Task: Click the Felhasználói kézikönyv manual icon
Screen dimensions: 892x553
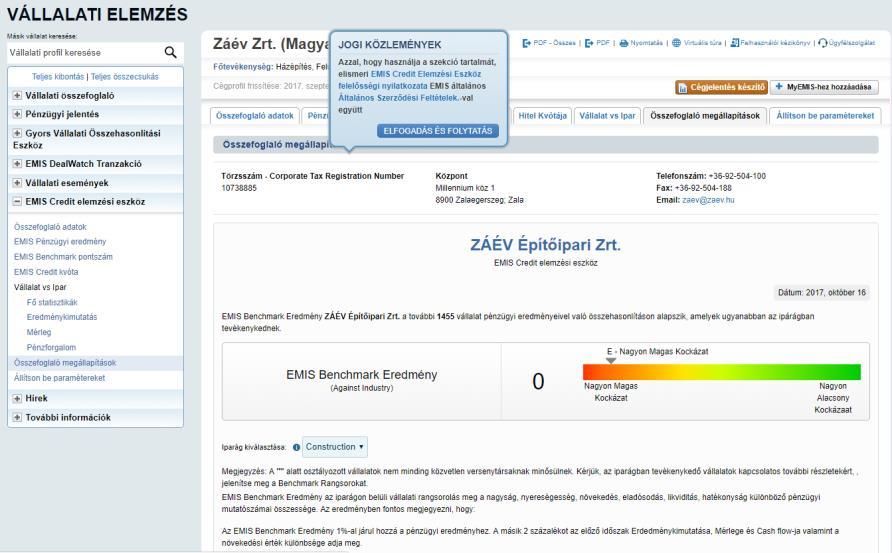Action: pyautogui.click(x=734, y=43)
